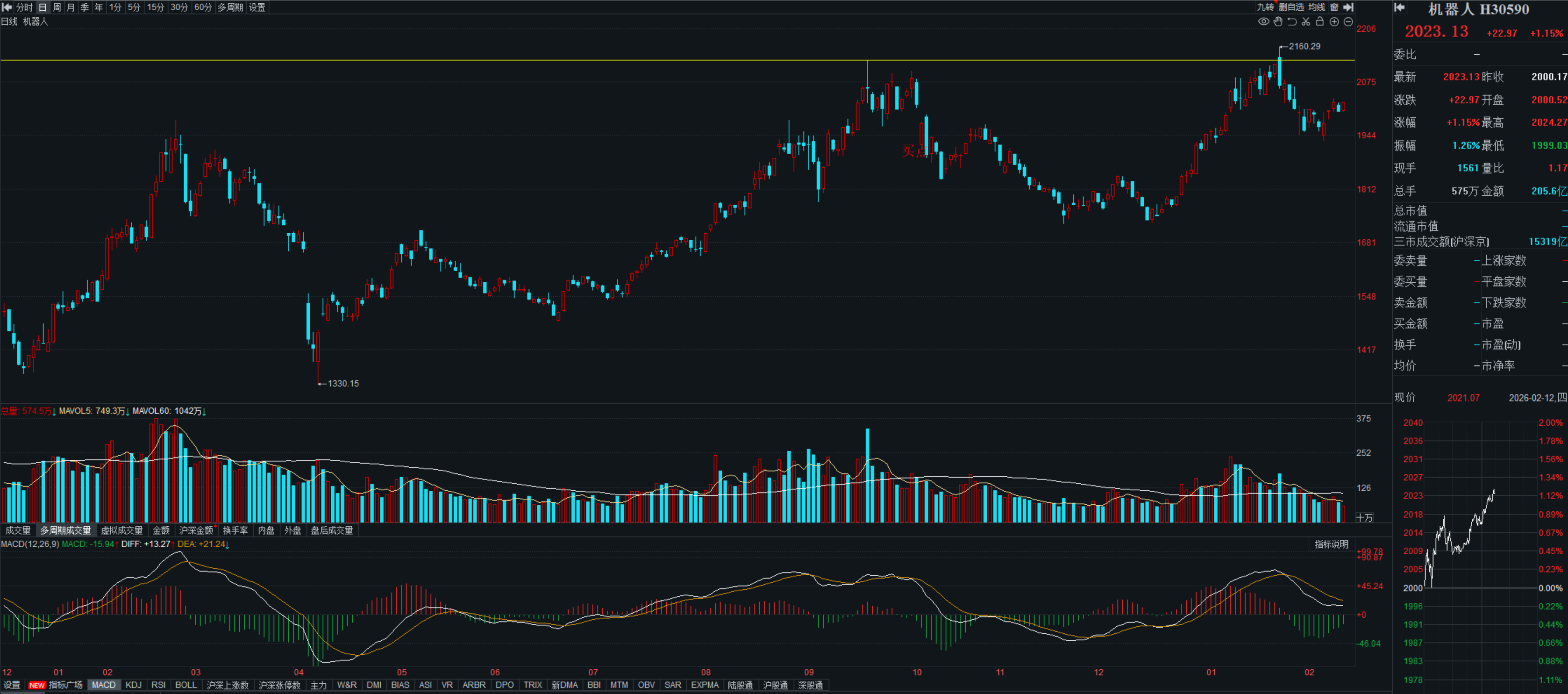Click the scissors cut icon
The image size is (1568, 694).
(x=1305, y=22)
